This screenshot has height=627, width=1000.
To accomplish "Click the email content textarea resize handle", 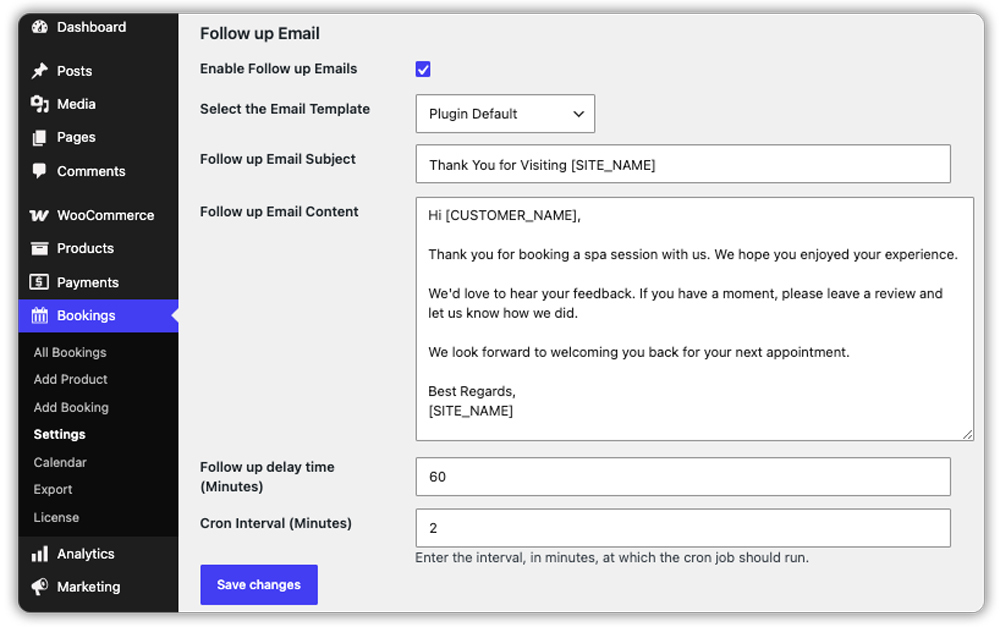I will click(967, 434).
